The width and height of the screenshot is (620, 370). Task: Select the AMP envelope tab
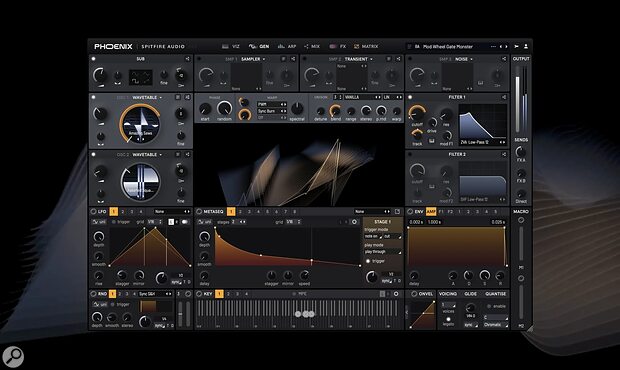pos(431,212)
